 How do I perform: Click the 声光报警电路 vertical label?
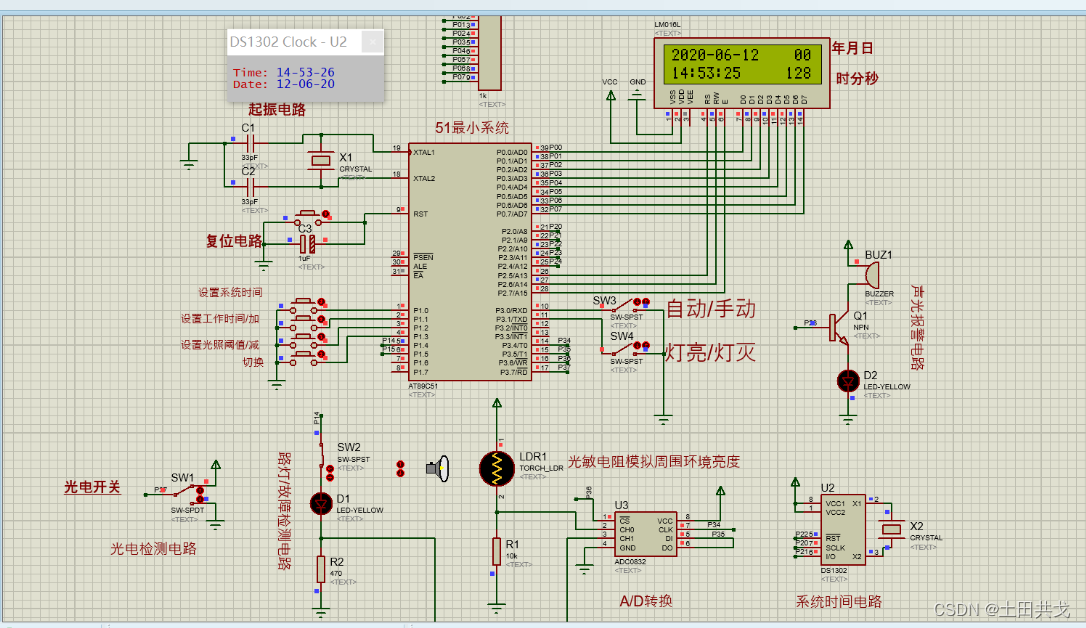917,328
